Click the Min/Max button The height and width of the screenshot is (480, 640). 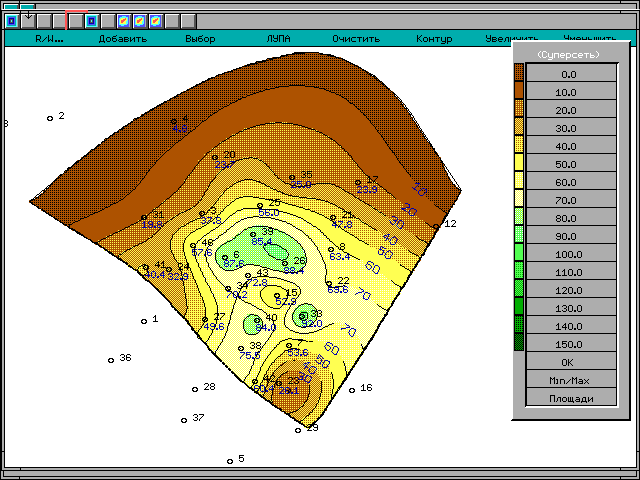tap(568, 380)
